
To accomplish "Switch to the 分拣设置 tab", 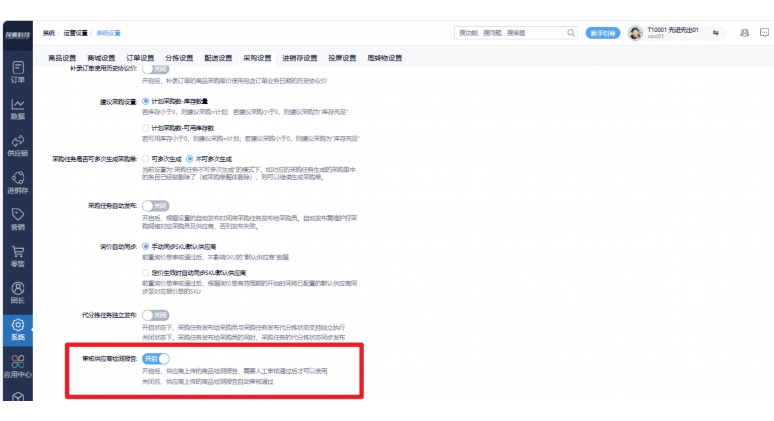I will coord(179,58).
